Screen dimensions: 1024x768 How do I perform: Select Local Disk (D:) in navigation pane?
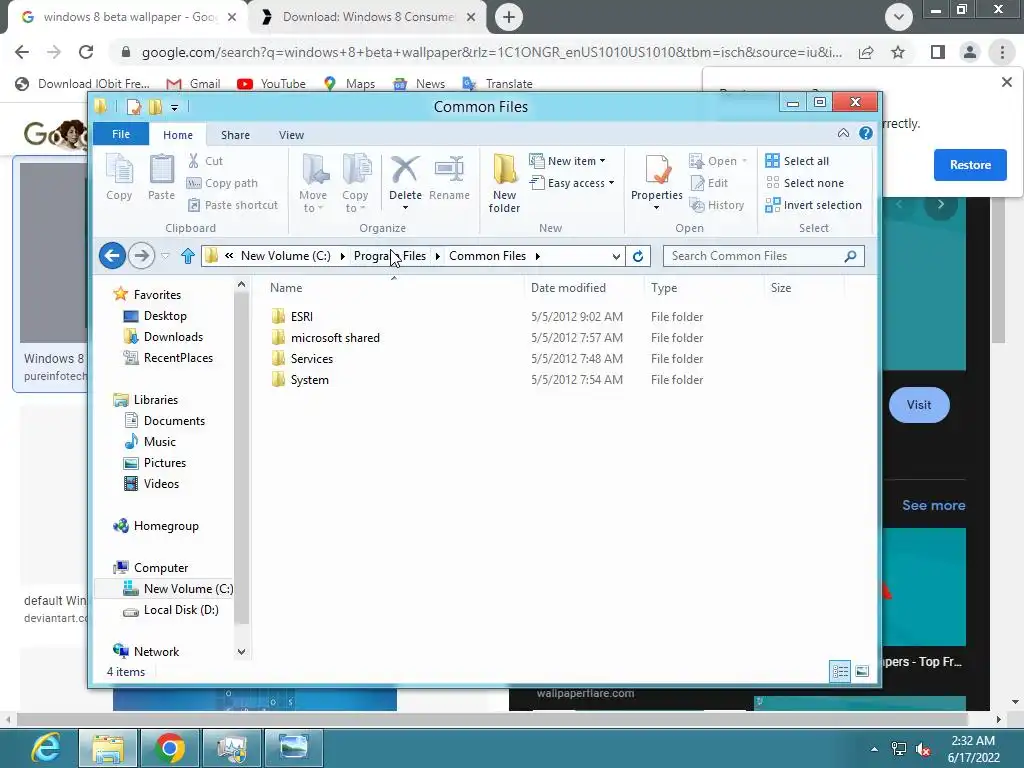click(x=180, y=610)
